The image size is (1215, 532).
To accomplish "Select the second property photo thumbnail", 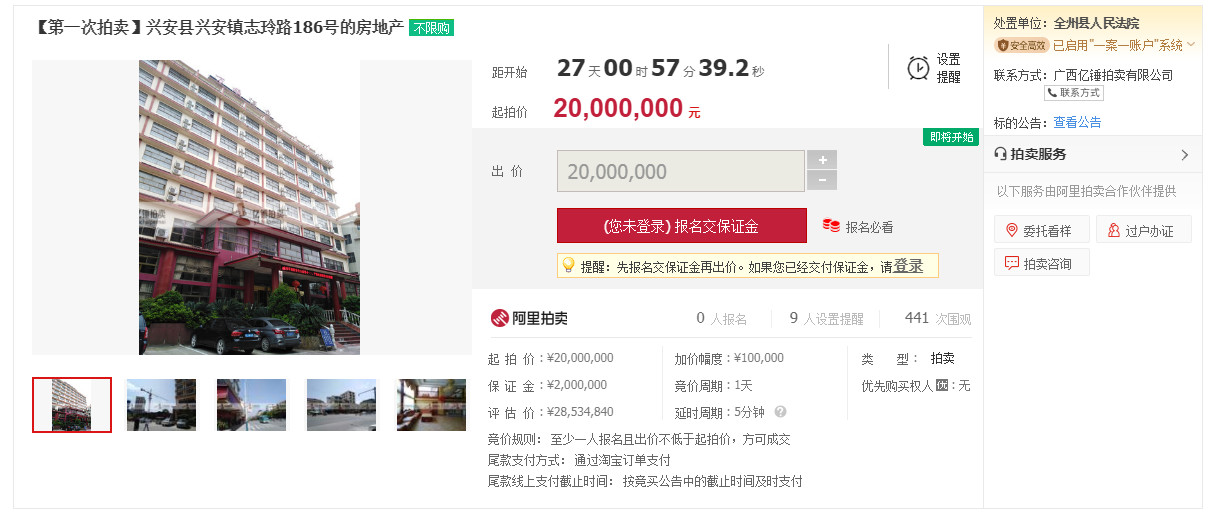I will pyautogui.click(x=162, y=405).
